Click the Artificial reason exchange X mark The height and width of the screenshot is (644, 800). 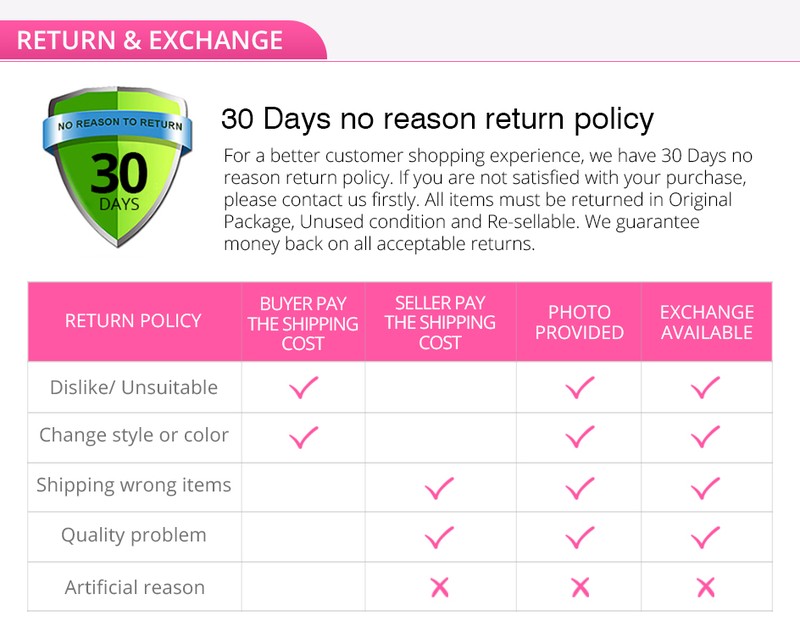(705, 587)
